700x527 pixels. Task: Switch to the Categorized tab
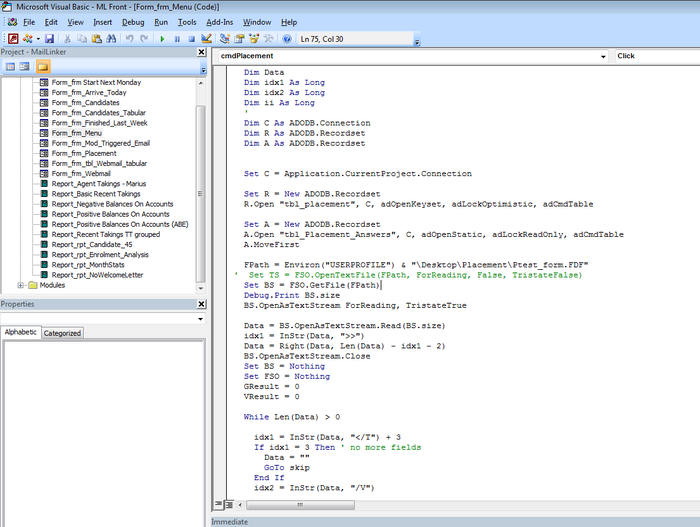coord(62,333)
